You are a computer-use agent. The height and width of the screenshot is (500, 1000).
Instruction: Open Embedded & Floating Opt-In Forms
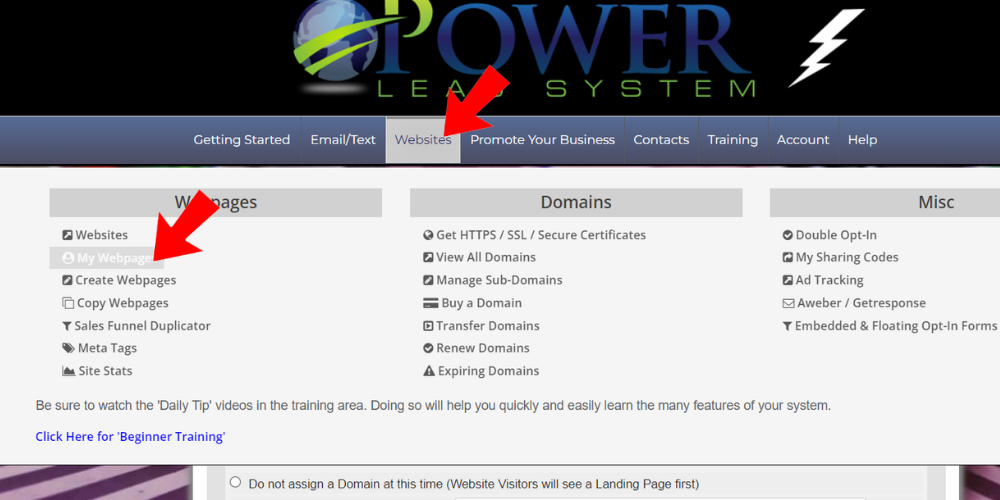(x=895, y=326)
